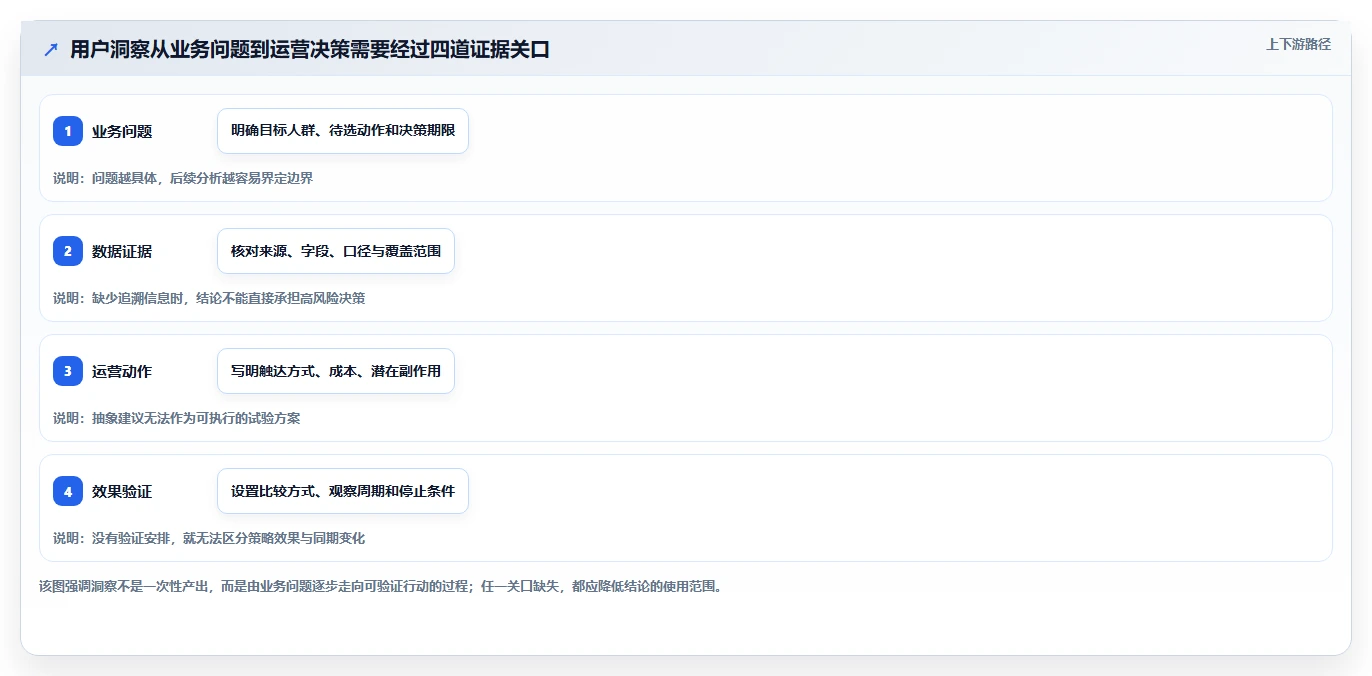Click step number badge 1
Image resolution: width=1372 pixels, height=676 pixels.
pyautogui.click(x=68, y=131)
